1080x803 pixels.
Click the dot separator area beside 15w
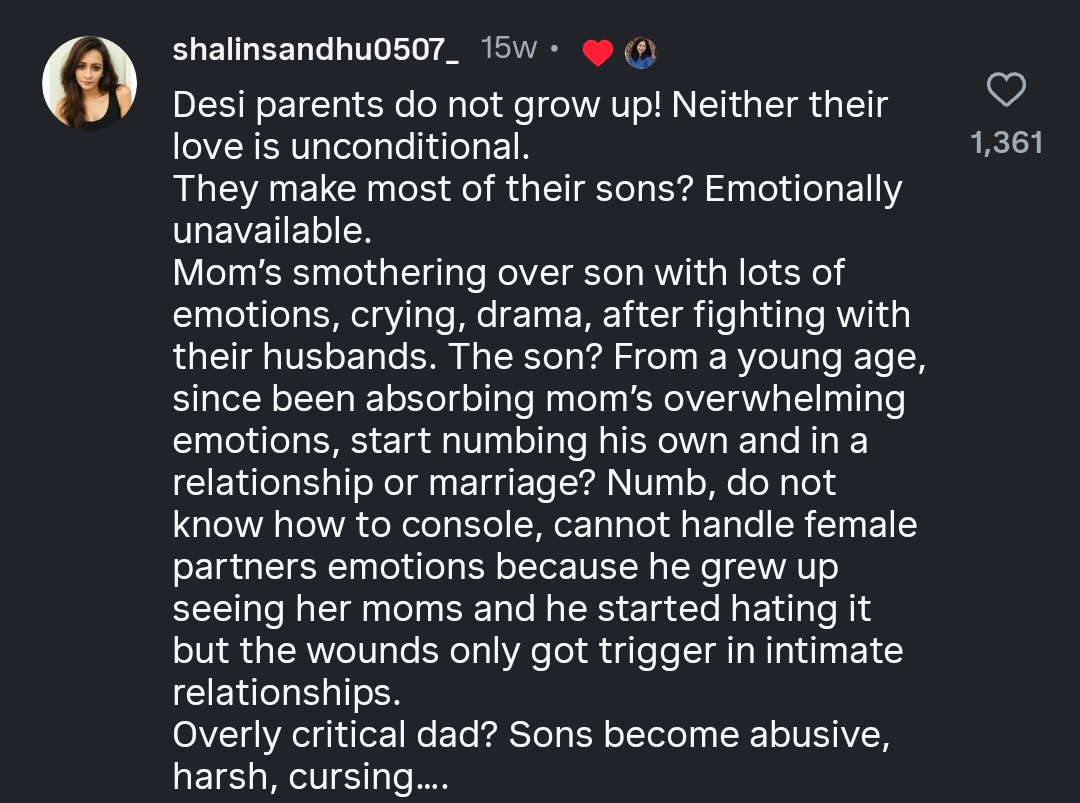pos(556,50)
